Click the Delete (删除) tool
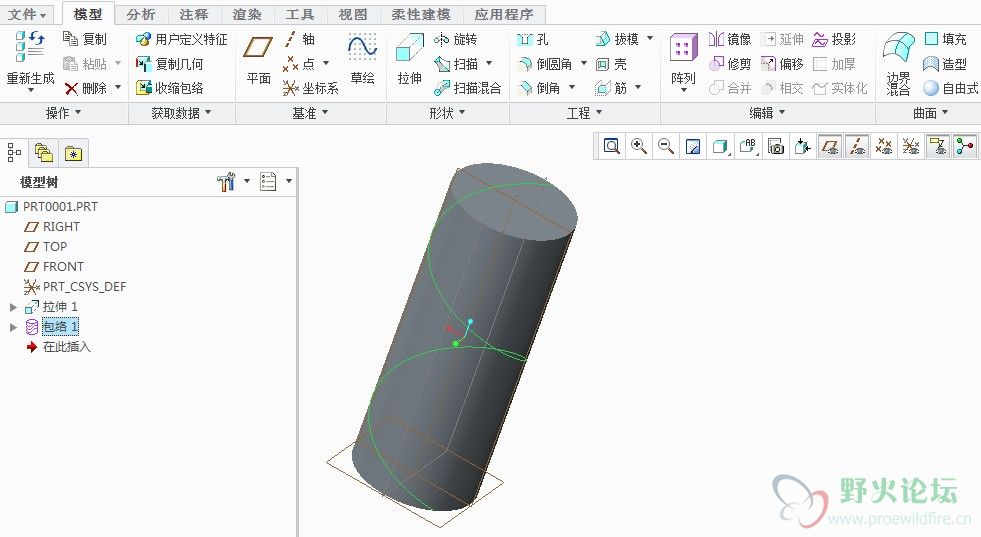This screenshot has height=537, width=981. pyautogui.click(x=86, y=88)
